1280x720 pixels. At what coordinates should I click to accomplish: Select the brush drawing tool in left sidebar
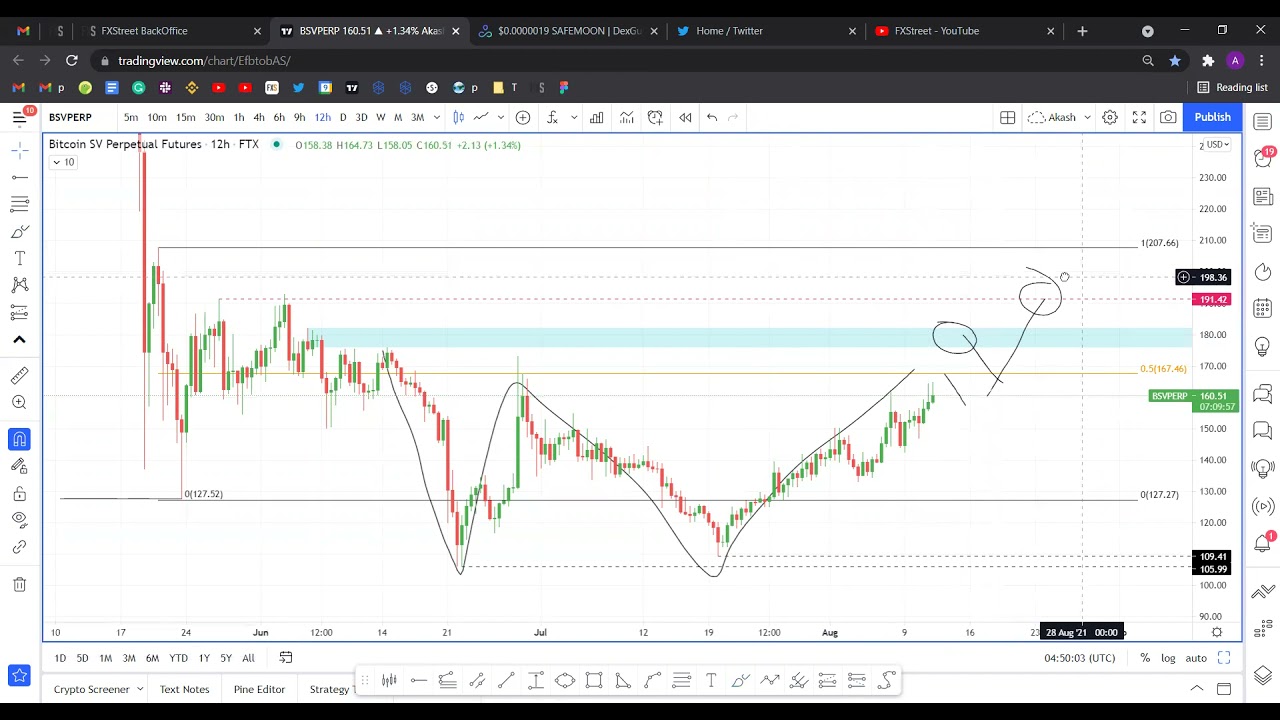click(x=19, y=232)
